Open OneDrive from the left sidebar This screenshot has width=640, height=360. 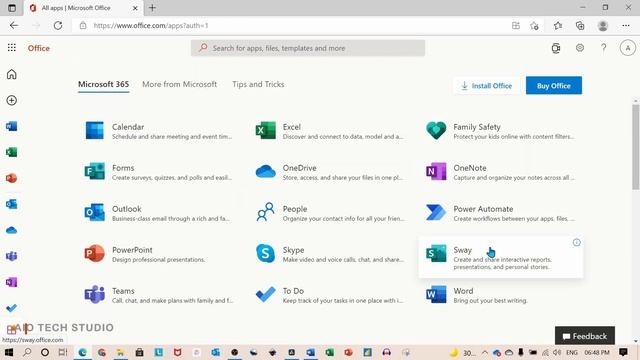(x=11, y=230)
